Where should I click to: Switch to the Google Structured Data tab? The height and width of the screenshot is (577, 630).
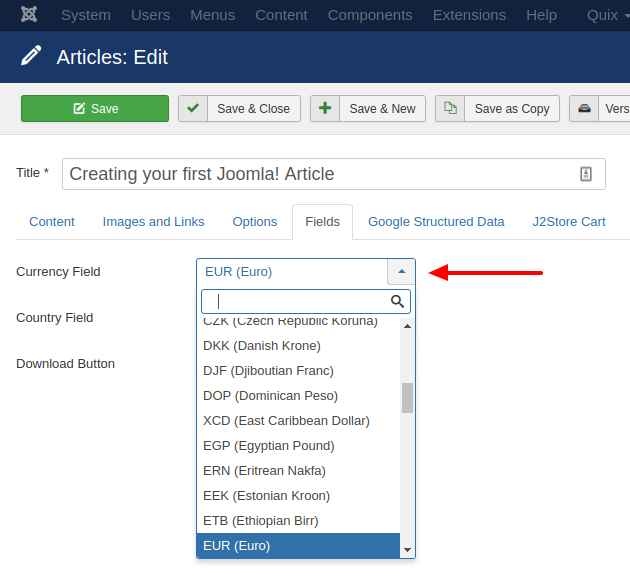(436, 221)
